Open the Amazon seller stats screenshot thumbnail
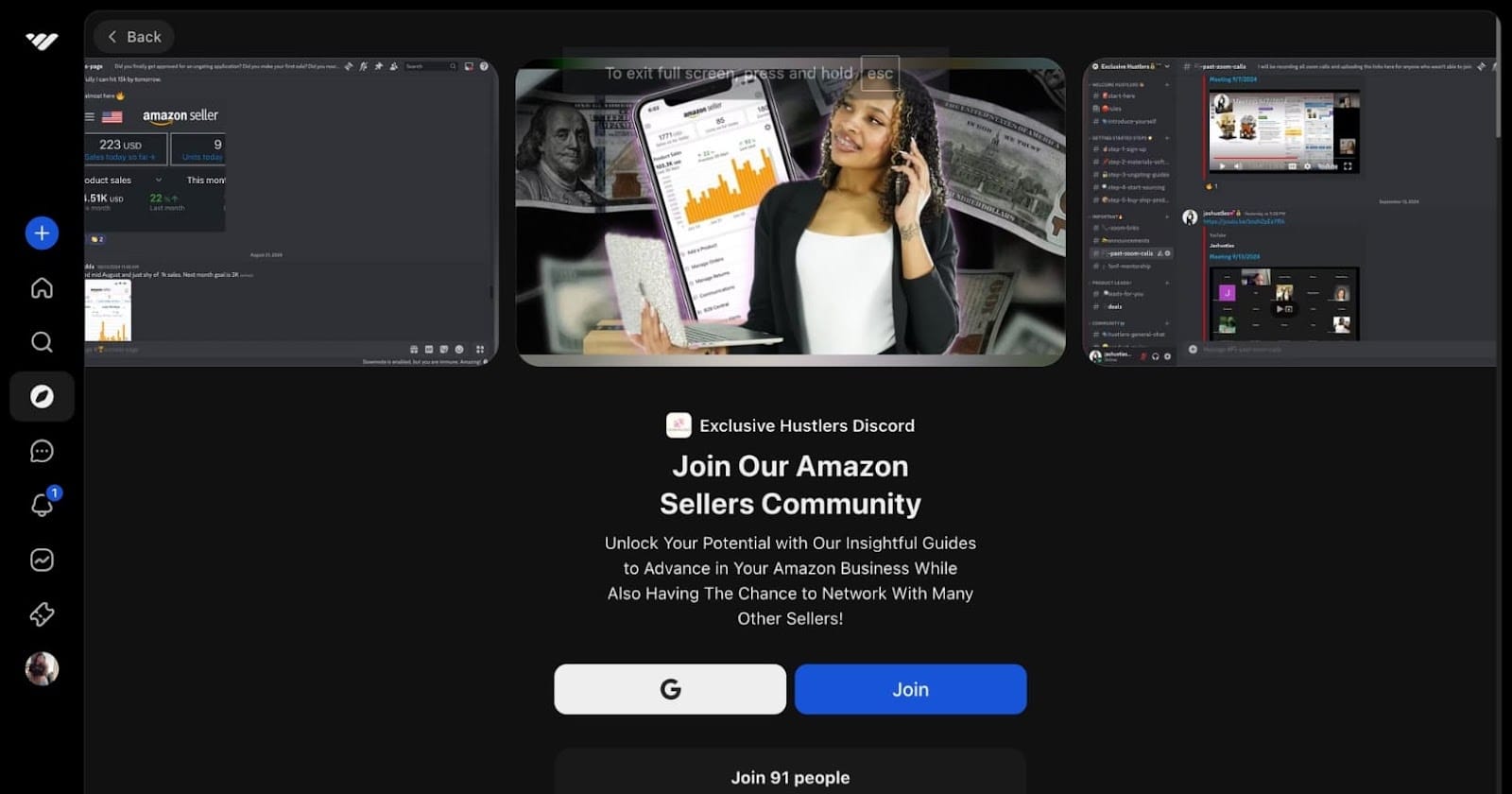The width and height of the screenshot is (1512, 794). coord(291,213)
